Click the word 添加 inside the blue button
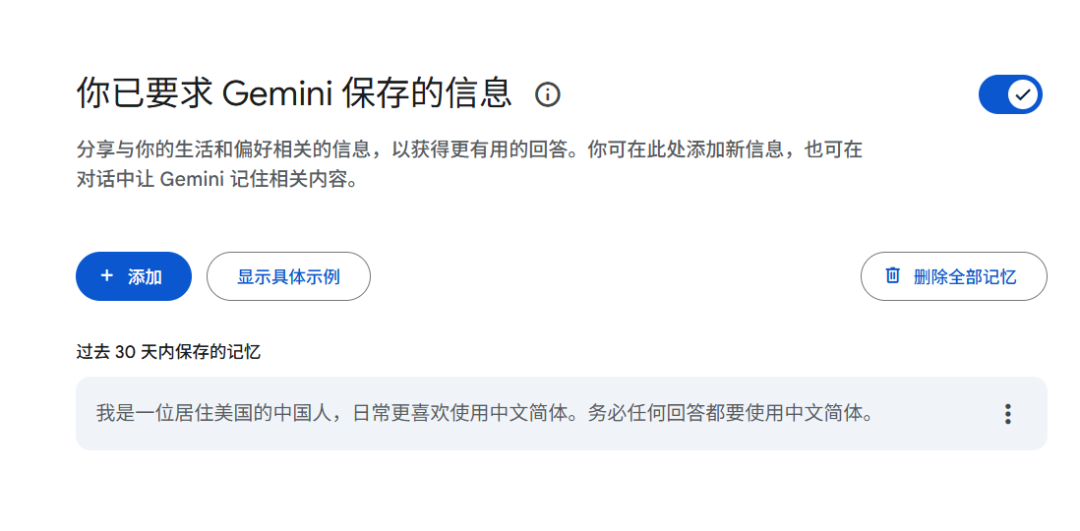This screenshot has height=531, width=1080. (145, 277)
